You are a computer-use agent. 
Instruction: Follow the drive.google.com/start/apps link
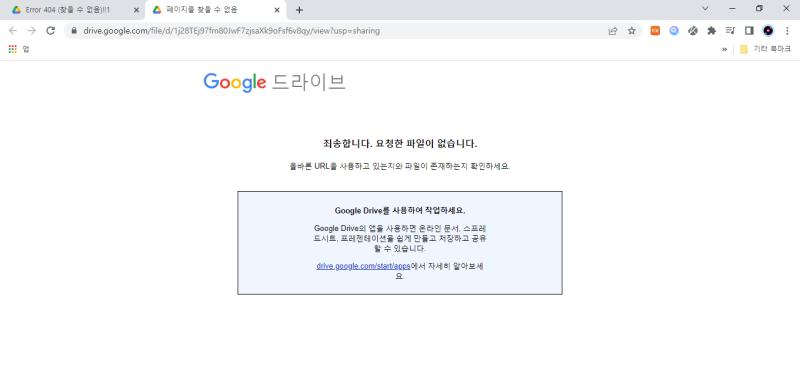click(x=363, y=266)
